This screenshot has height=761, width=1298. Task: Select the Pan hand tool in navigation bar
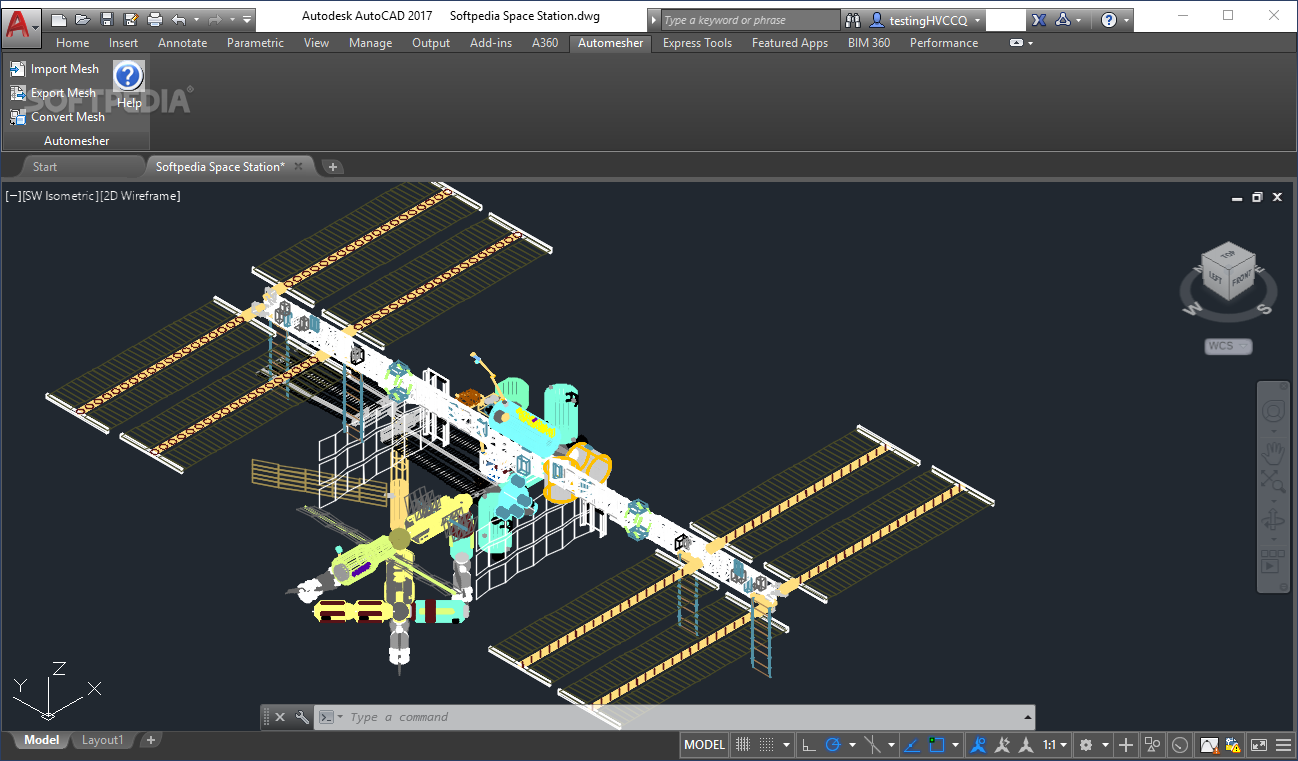tap(1272, 451)
